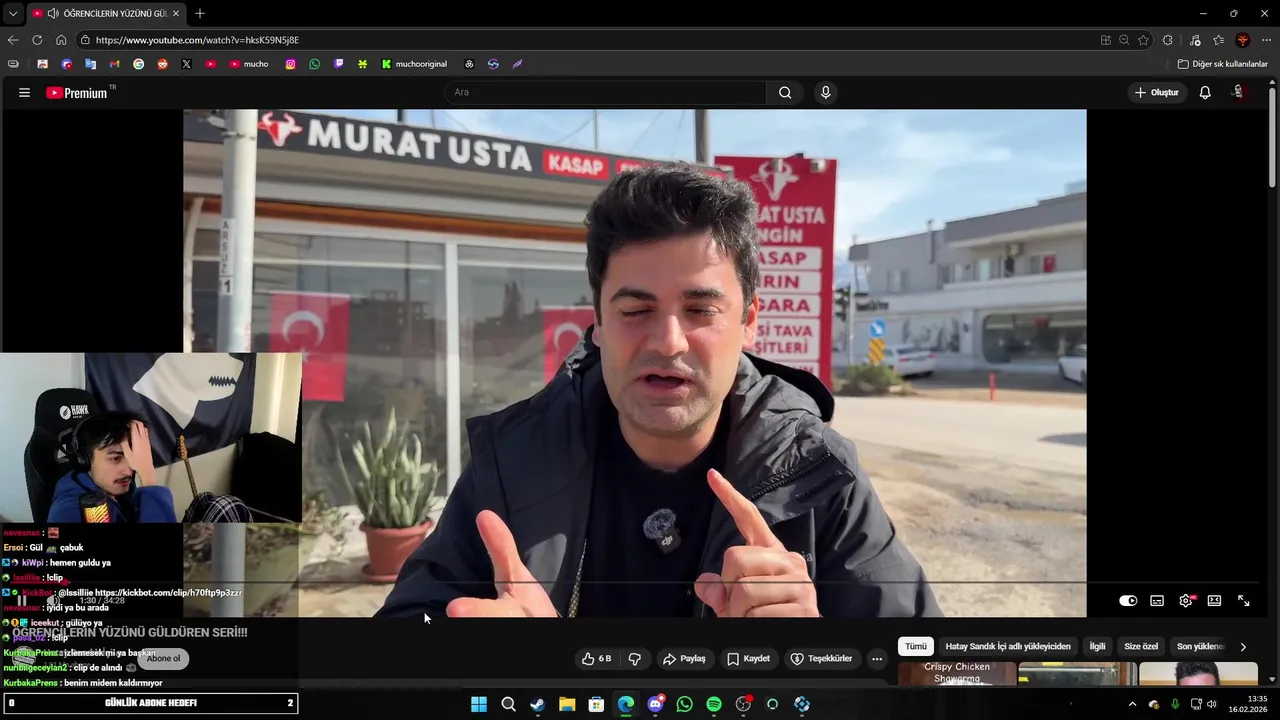
Task: Expand the Diğer sık kullanılanlar bookmarks folder
Action: click(1222, 64)
